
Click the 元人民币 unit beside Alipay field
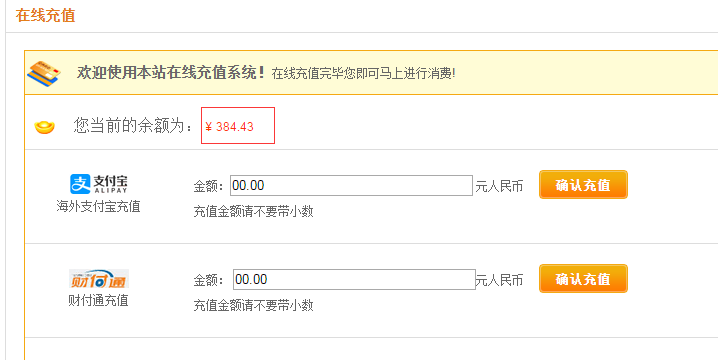pos(499,186)
